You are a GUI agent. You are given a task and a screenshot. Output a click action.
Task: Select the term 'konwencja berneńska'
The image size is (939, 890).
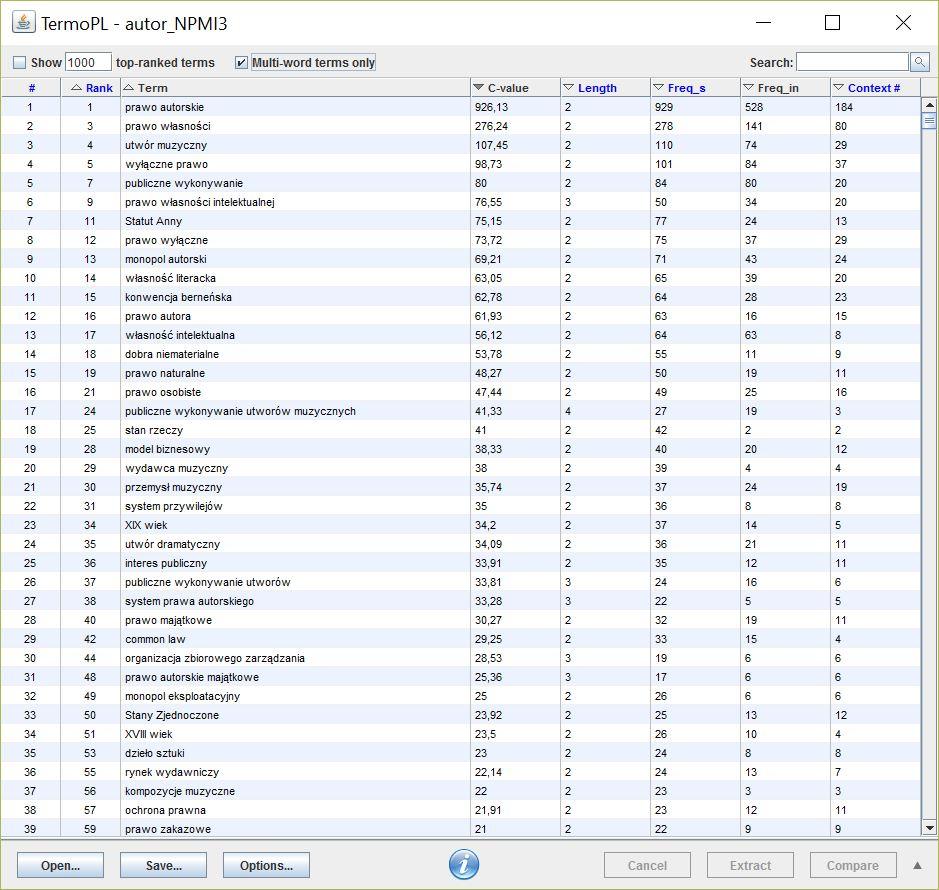(178, 297)
